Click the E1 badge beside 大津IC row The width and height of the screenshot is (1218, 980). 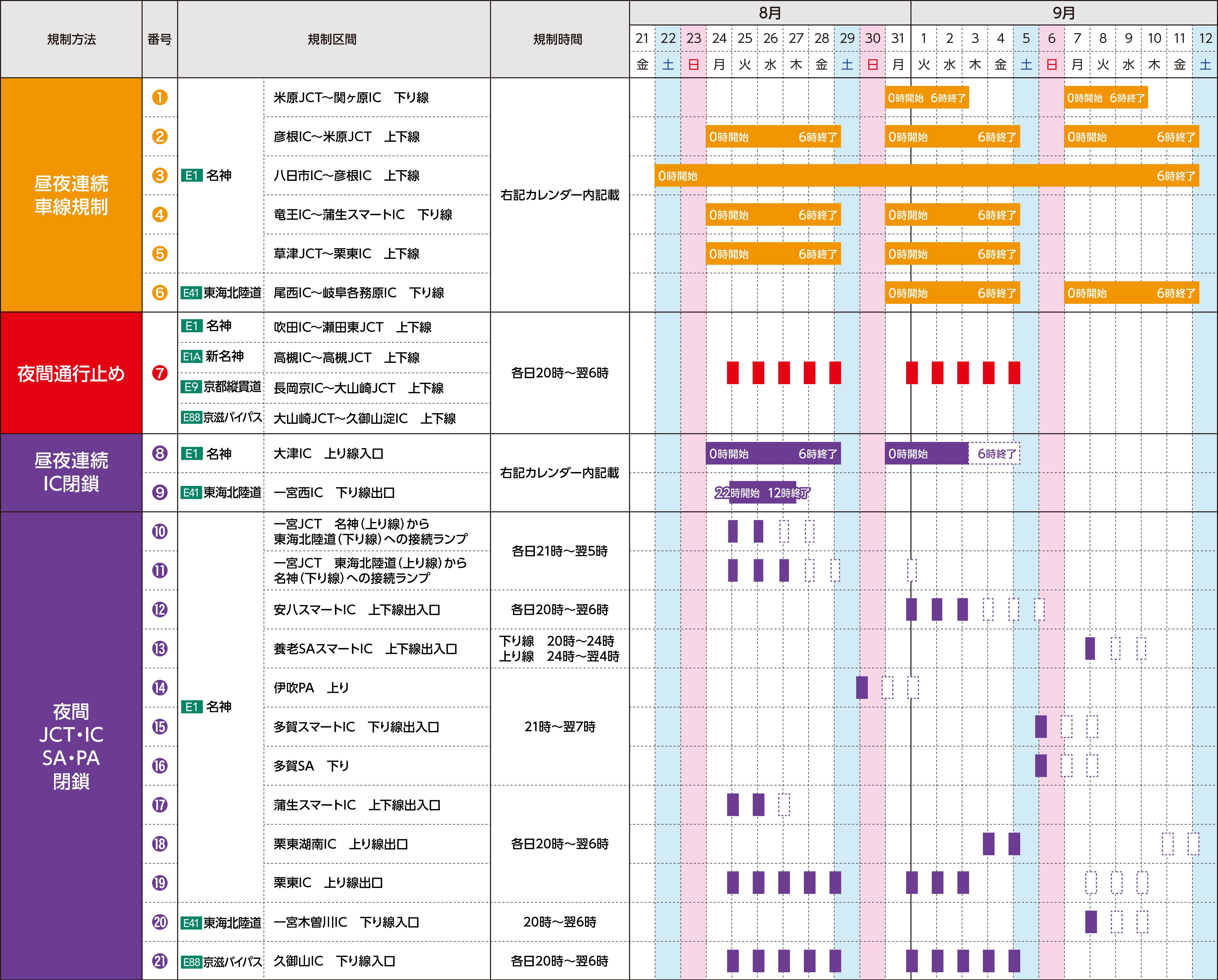(192, 453)
